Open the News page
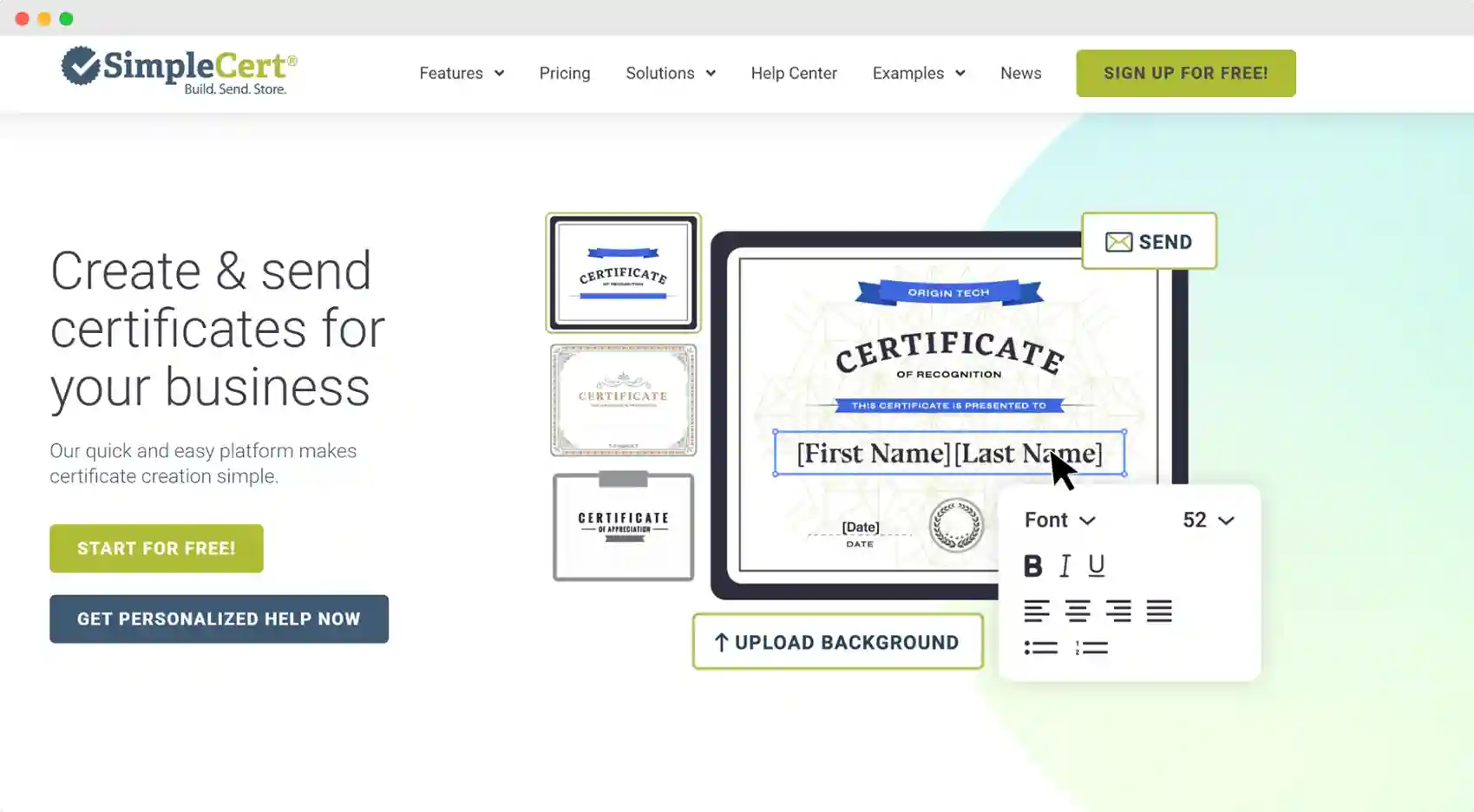 (x=1020, y=74)
